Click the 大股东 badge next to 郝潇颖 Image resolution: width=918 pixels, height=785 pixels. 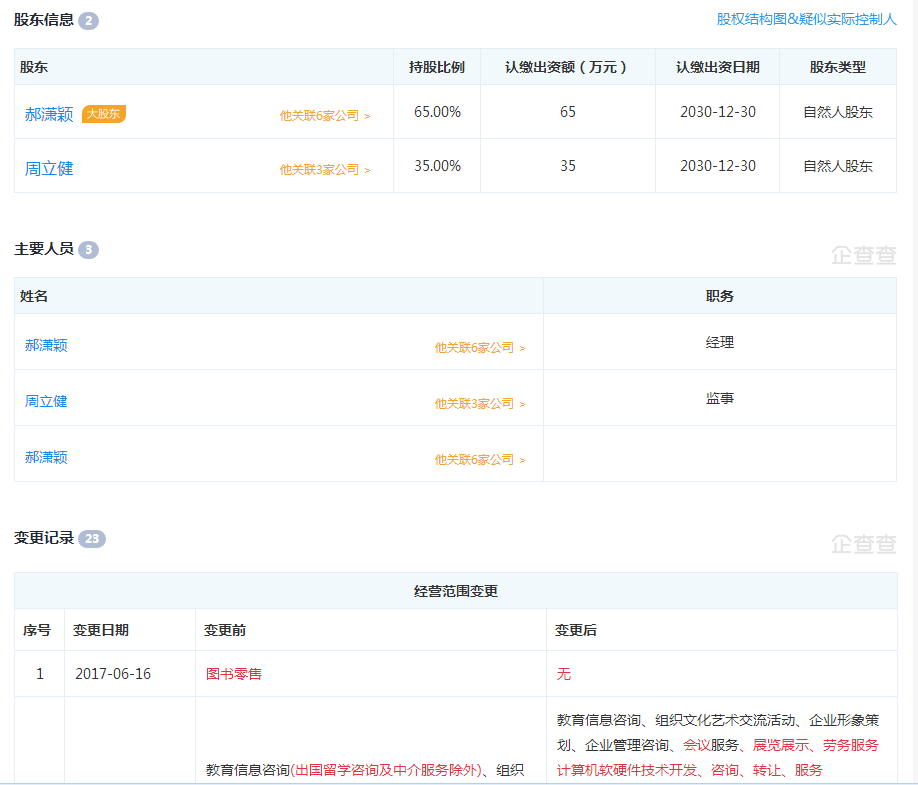point(104,114)
